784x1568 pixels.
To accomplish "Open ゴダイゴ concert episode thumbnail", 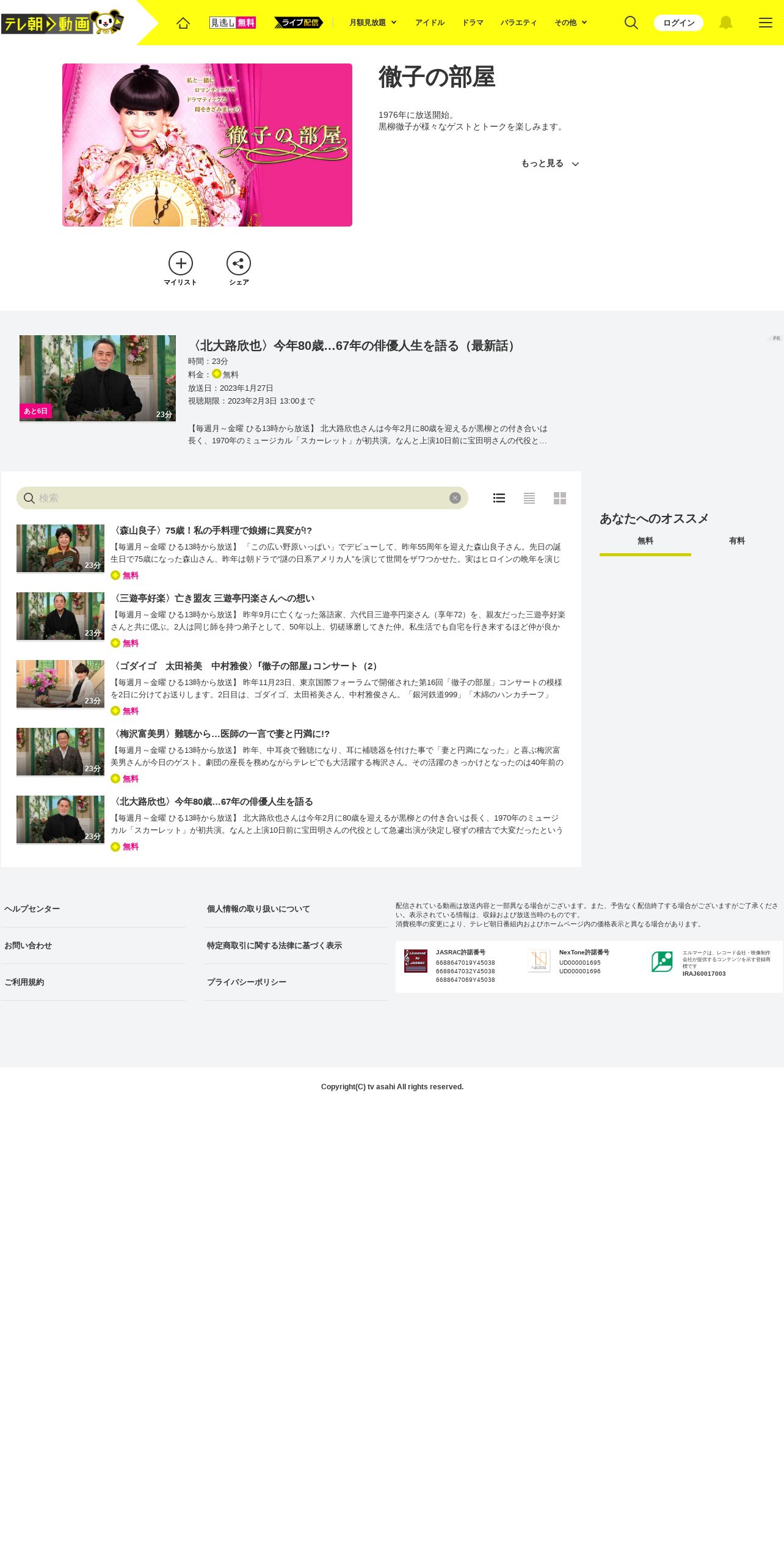I will (60, 684).
